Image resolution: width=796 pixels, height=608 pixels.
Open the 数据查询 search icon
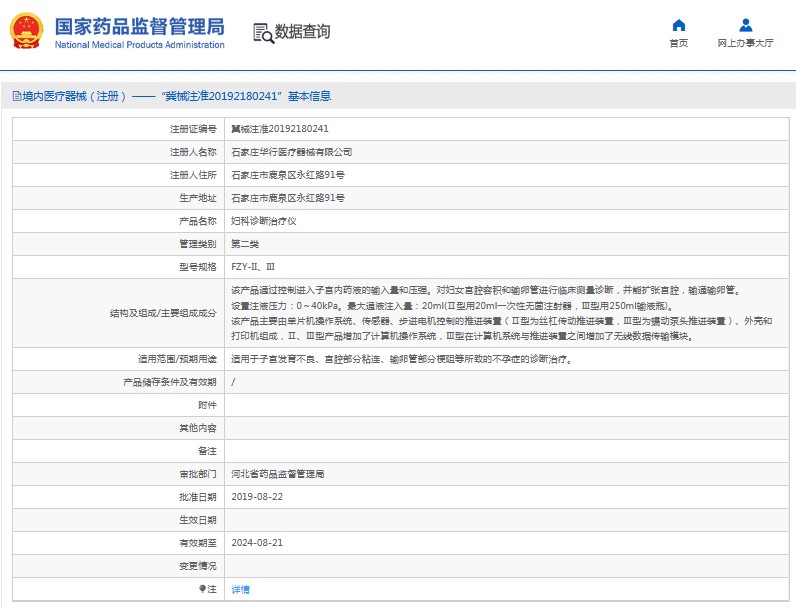(263, 33)
